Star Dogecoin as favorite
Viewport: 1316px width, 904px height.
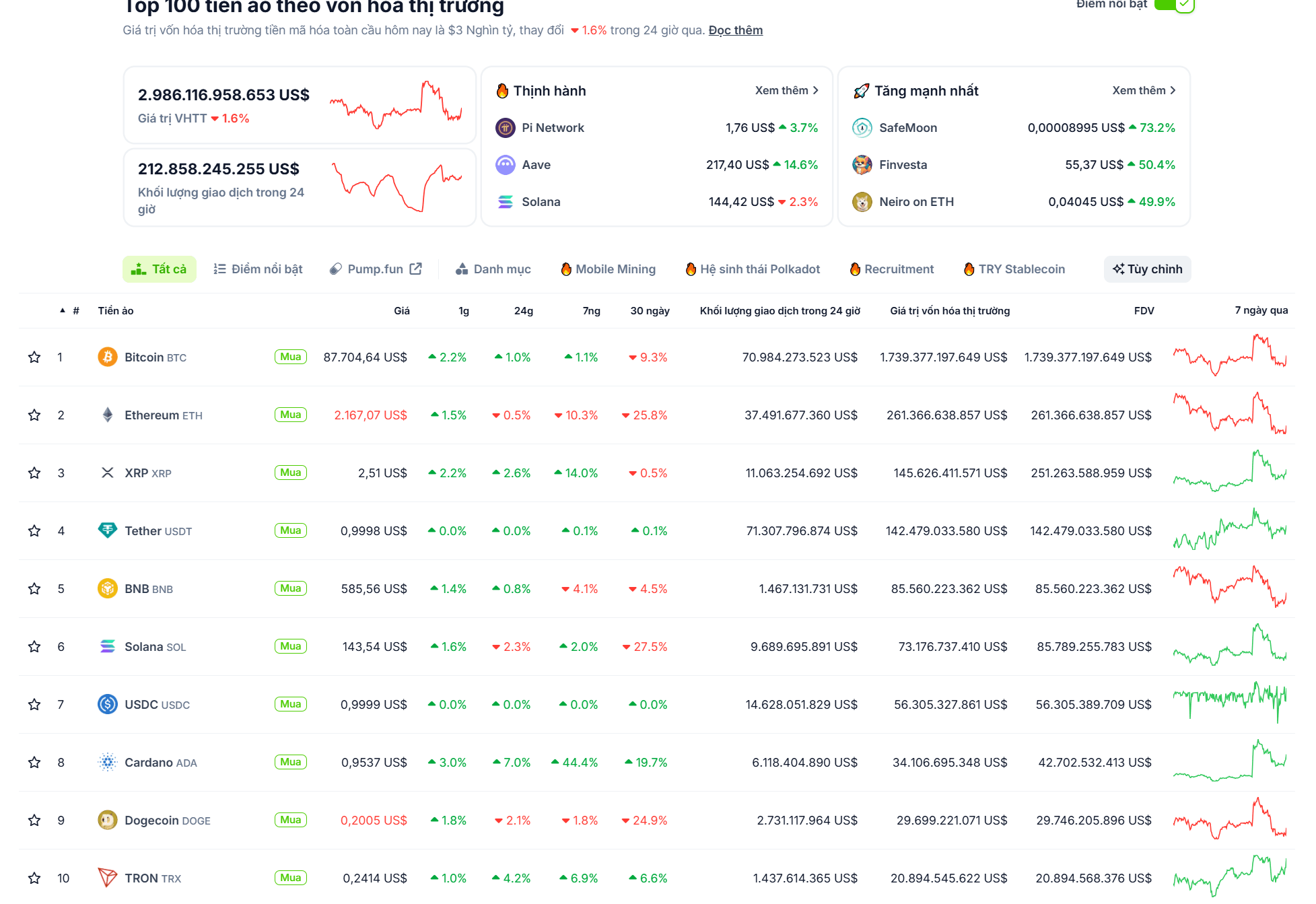pos(34,821)
